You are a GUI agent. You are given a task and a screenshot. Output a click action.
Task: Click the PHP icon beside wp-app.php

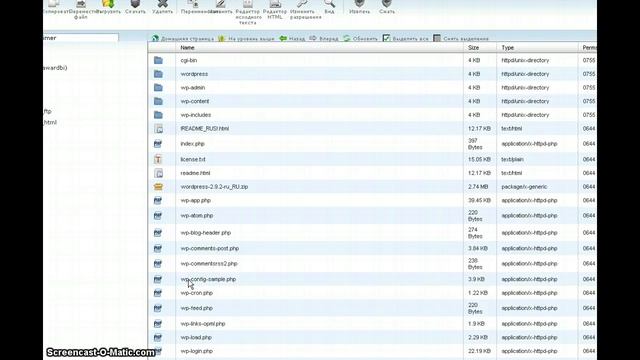point(158,200)
